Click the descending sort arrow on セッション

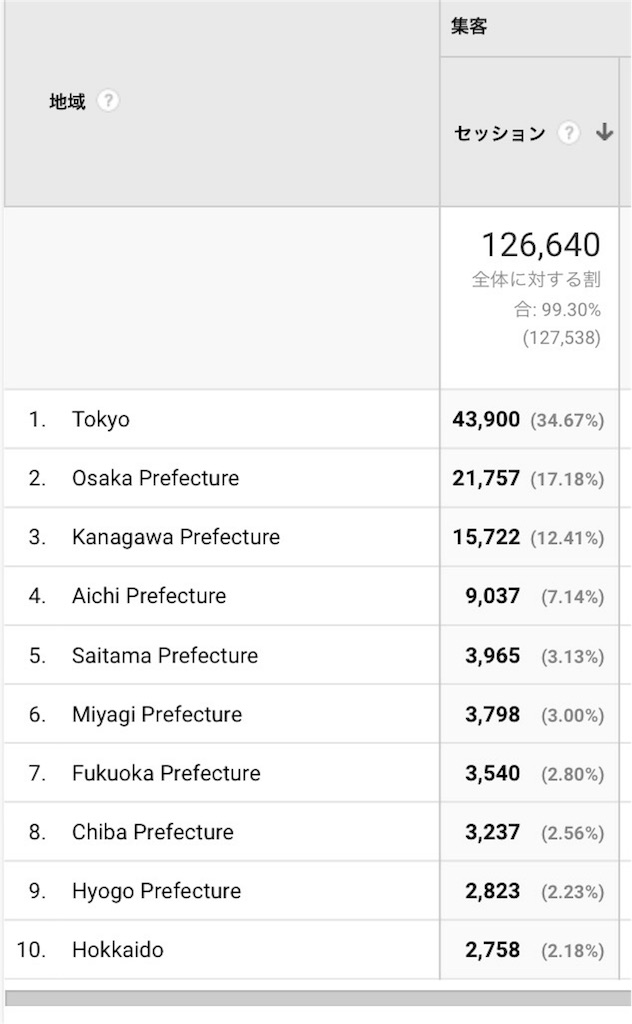[x=604, y=133]
